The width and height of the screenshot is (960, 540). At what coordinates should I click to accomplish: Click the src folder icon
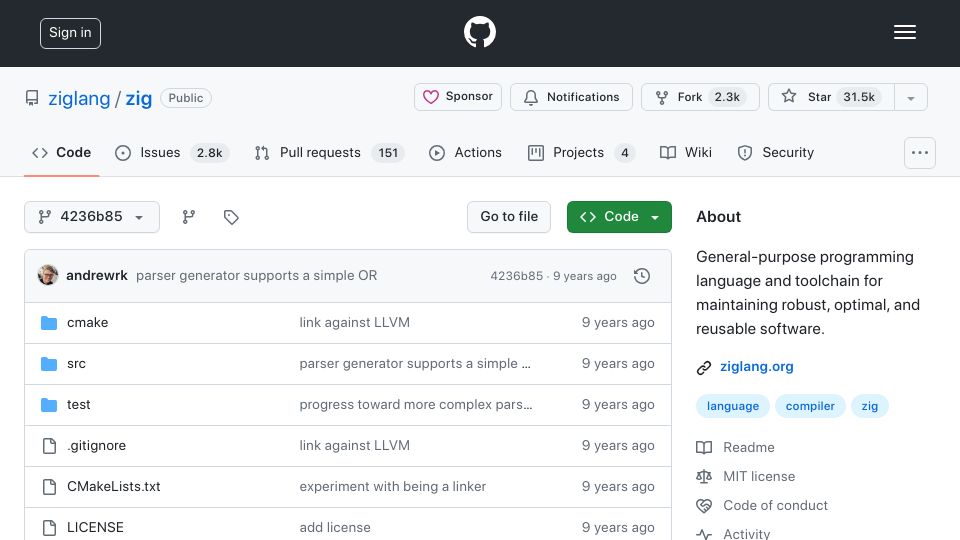49,364
